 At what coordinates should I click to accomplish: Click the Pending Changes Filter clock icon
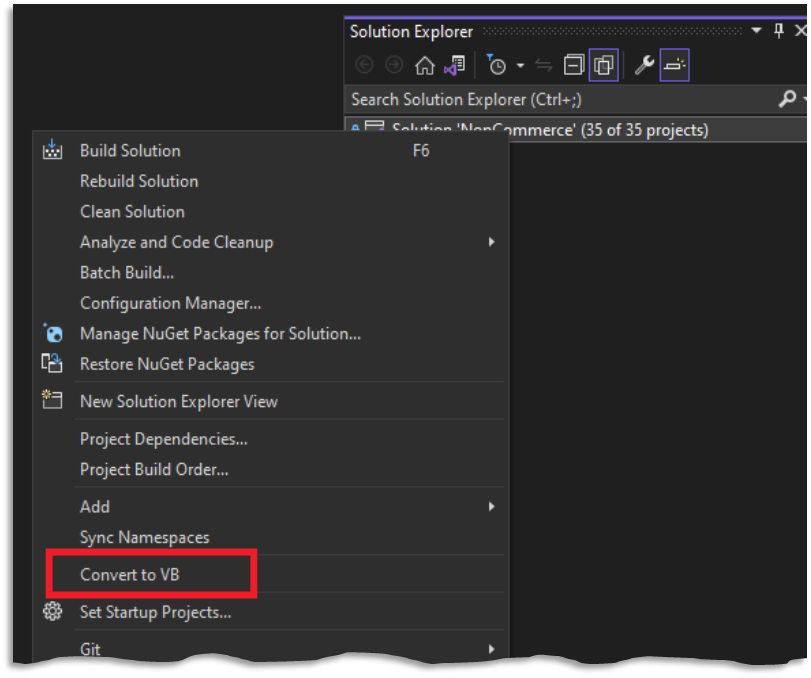[x=496, y=65]
